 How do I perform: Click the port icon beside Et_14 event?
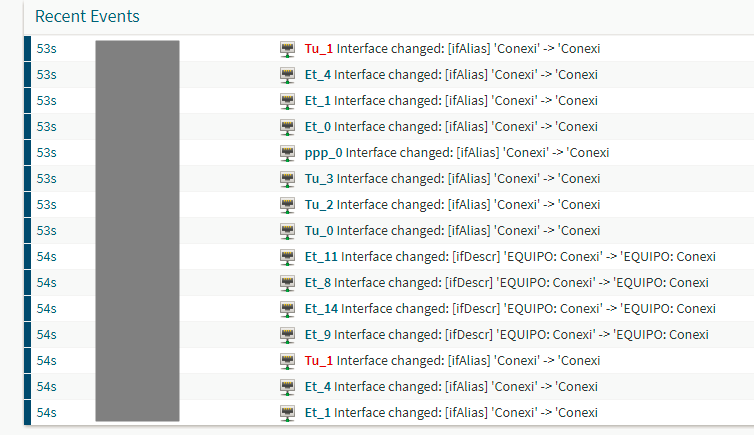[288, 309]
